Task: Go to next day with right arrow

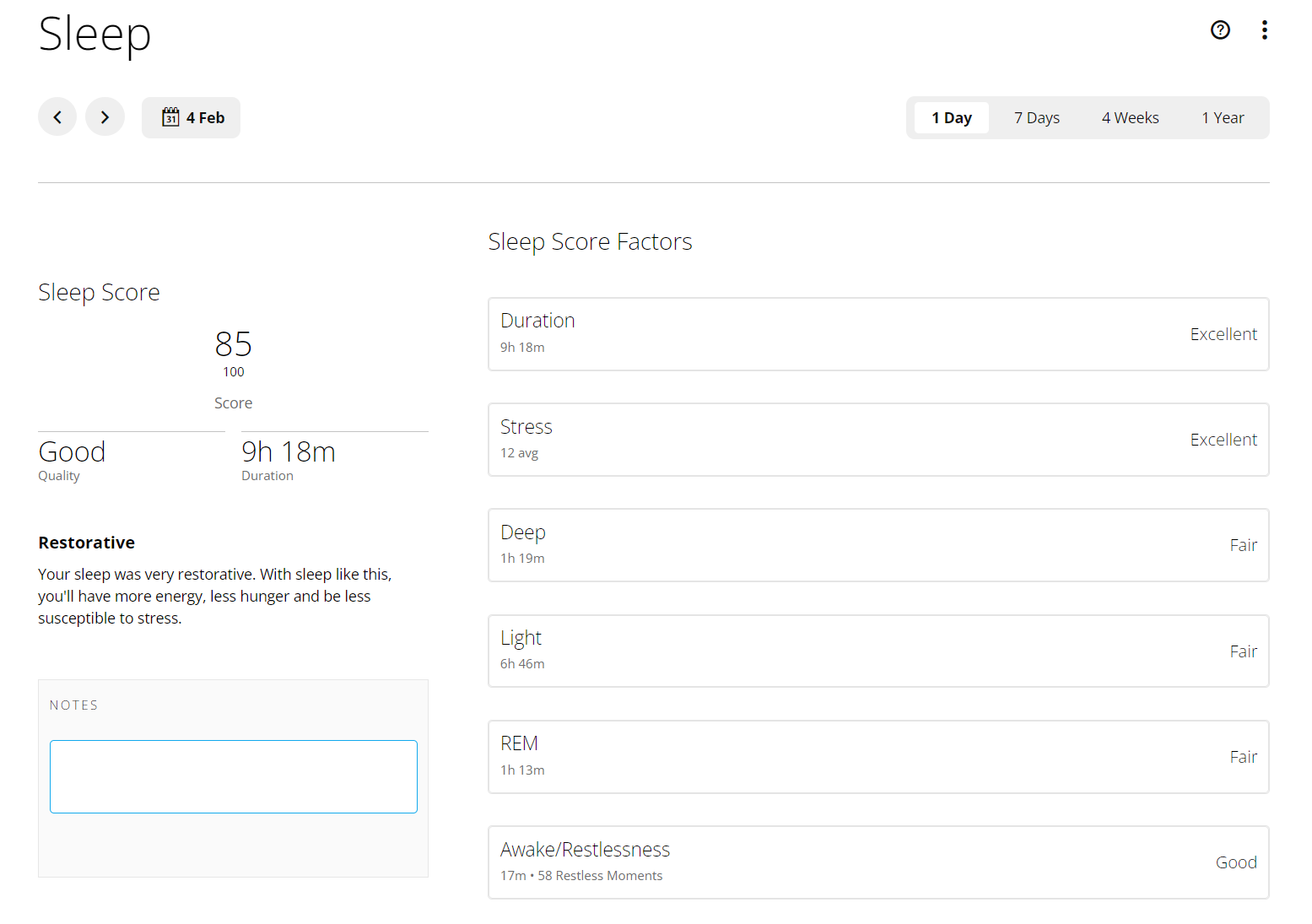Action: point(105,117)
